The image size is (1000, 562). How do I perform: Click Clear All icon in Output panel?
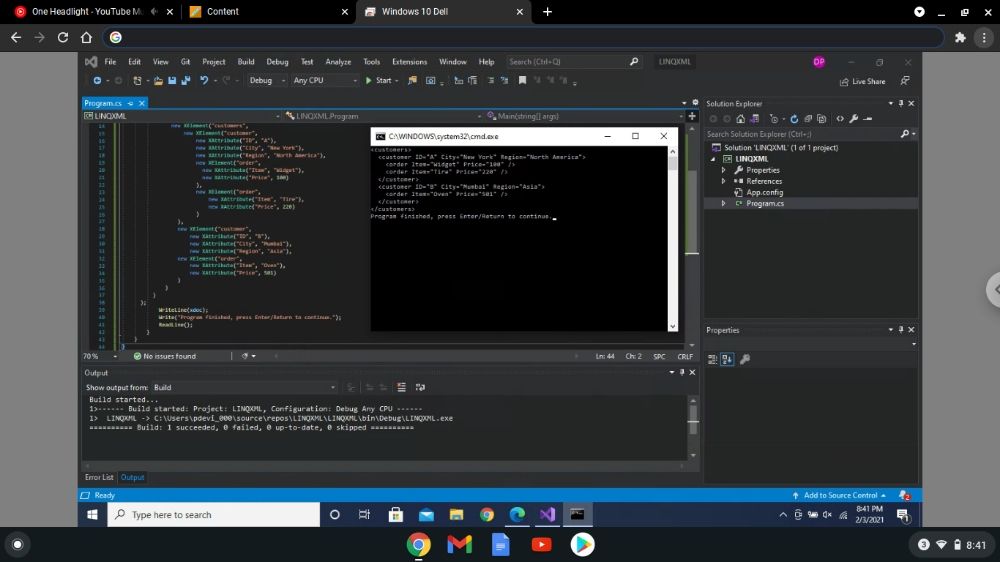click(x=401, y=387)
